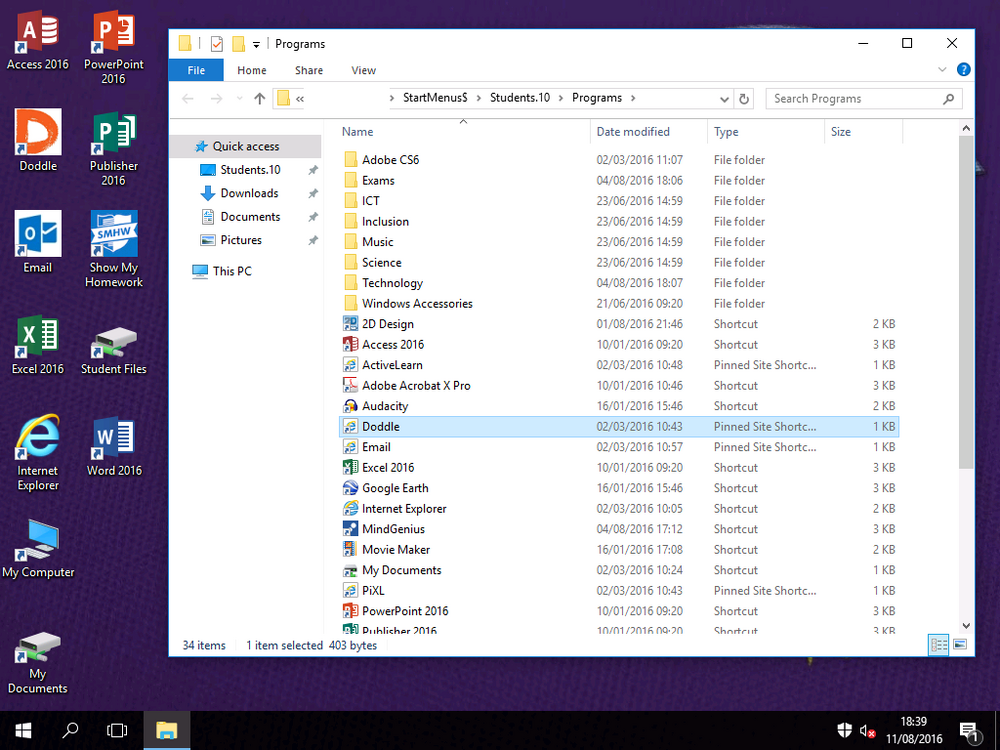Expand chevron after Students.10 breadcrumb
Screen dimensions: 1000x750
pos(561,98)
